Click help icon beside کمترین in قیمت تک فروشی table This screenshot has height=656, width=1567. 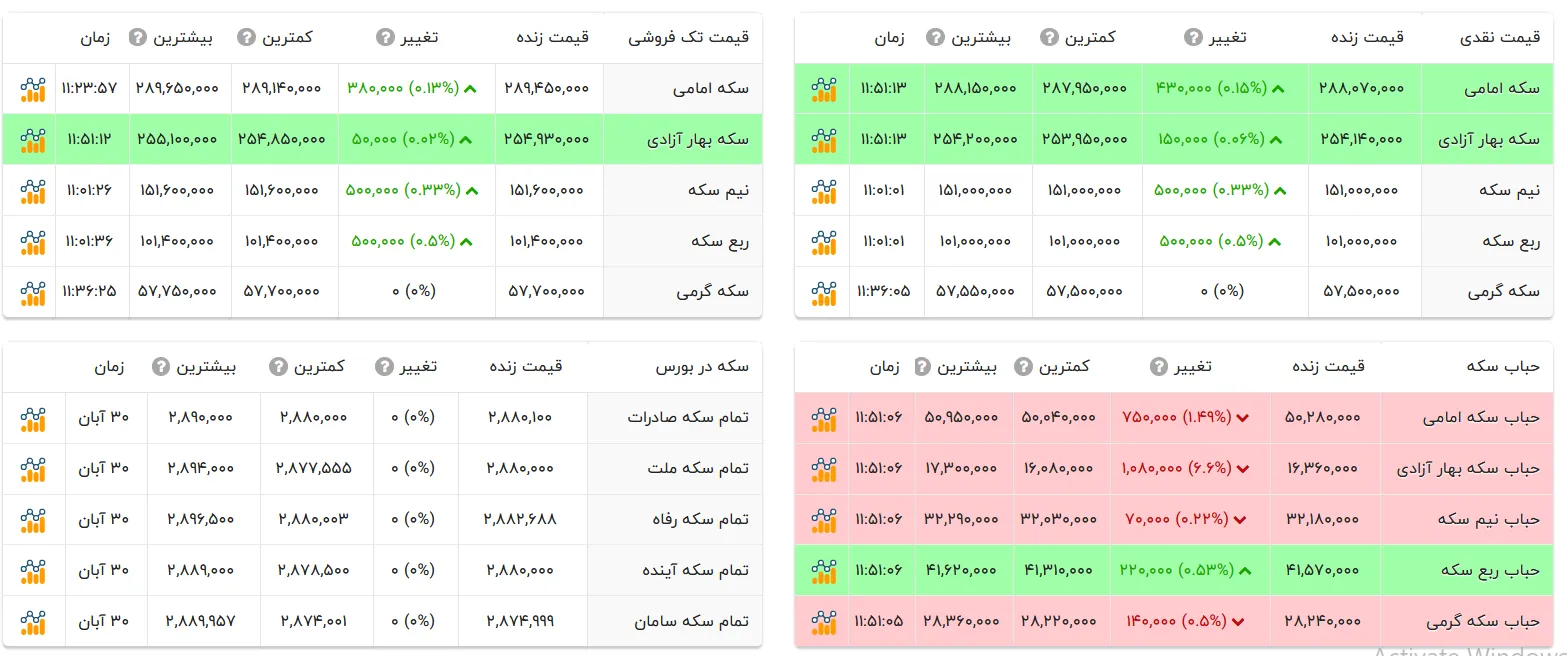point(246,38)
